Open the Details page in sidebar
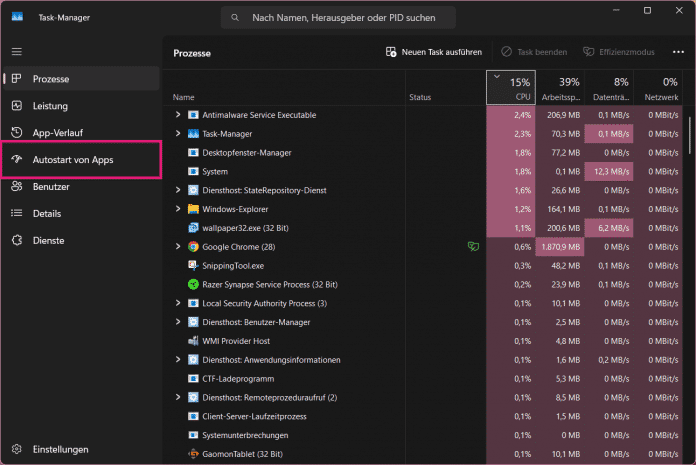This screenshot has height=465, width=696. coord(47,214)
